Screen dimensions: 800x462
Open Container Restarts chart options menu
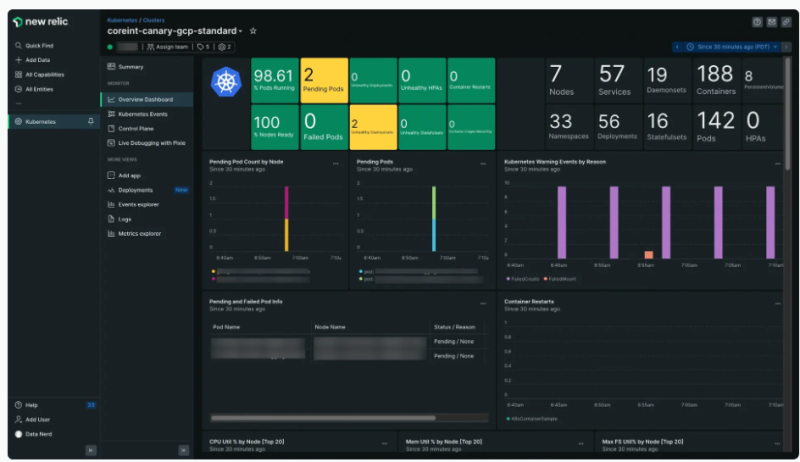pos(778,303)
